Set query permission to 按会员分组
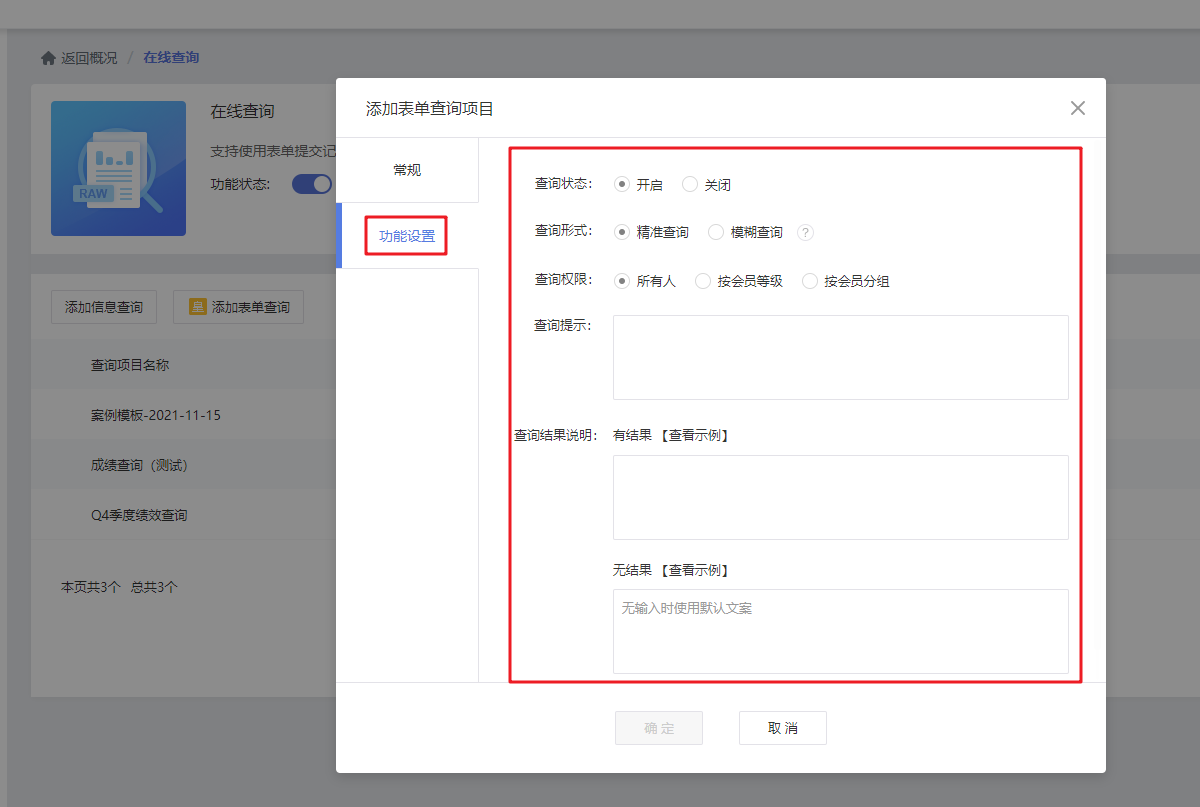 tap(810, 281)
